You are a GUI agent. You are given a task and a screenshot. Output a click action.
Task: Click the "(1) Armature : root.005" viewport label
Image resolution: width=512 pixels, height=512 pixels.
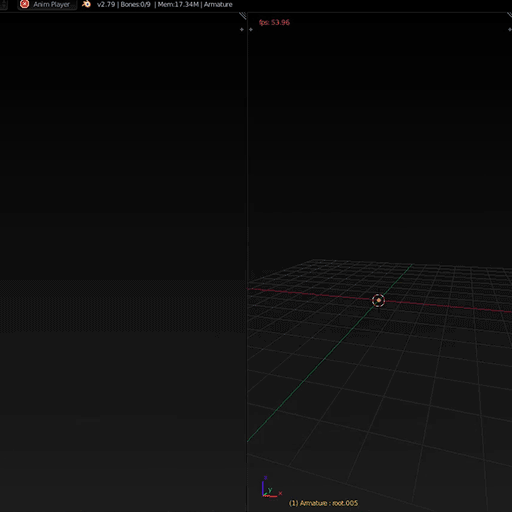point(323,503)
